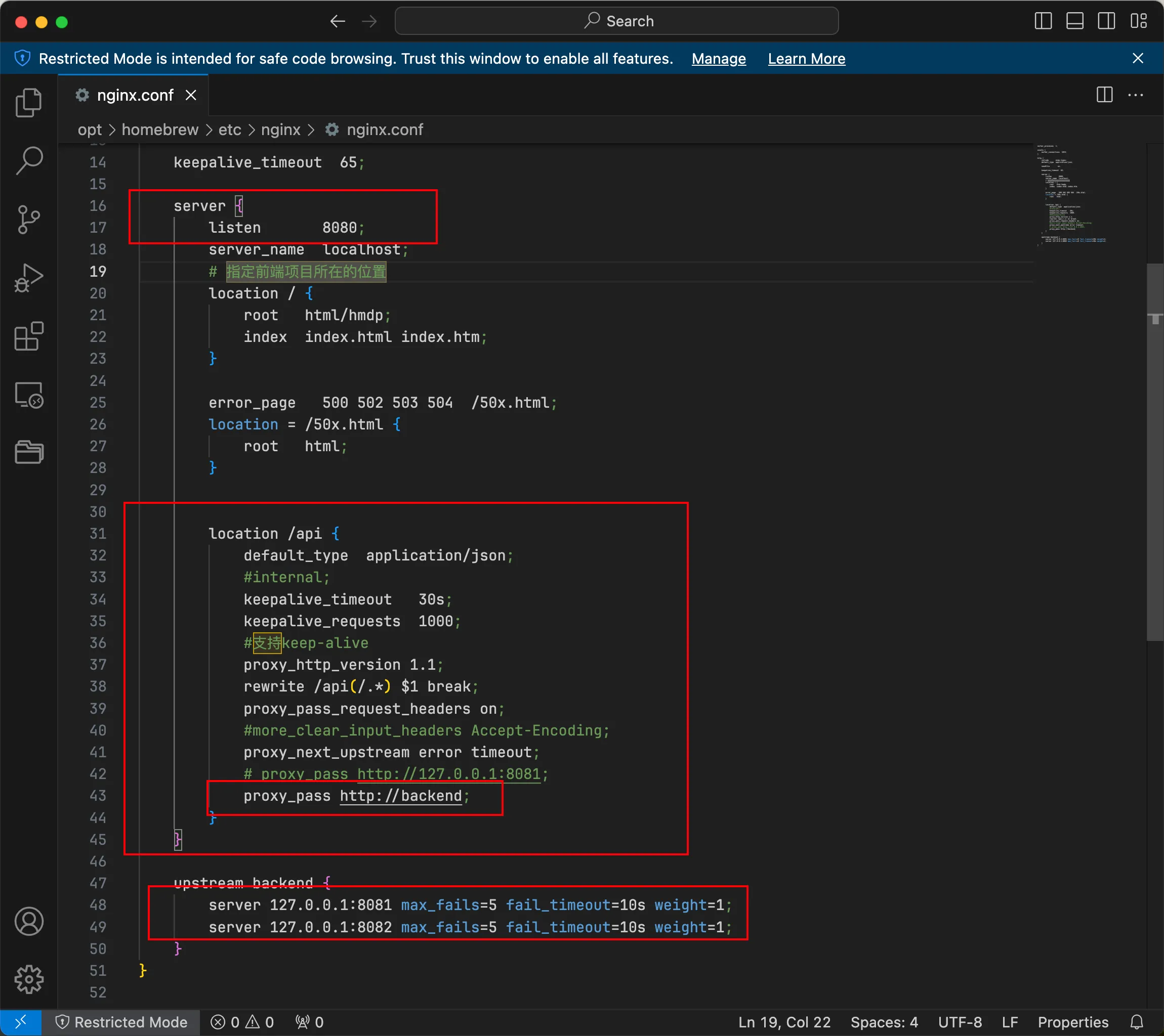The height and width of the screenshot is (1036, 1164).
Task: Click the gear icon in nginx.conf tab
Action: click(82, 95)
